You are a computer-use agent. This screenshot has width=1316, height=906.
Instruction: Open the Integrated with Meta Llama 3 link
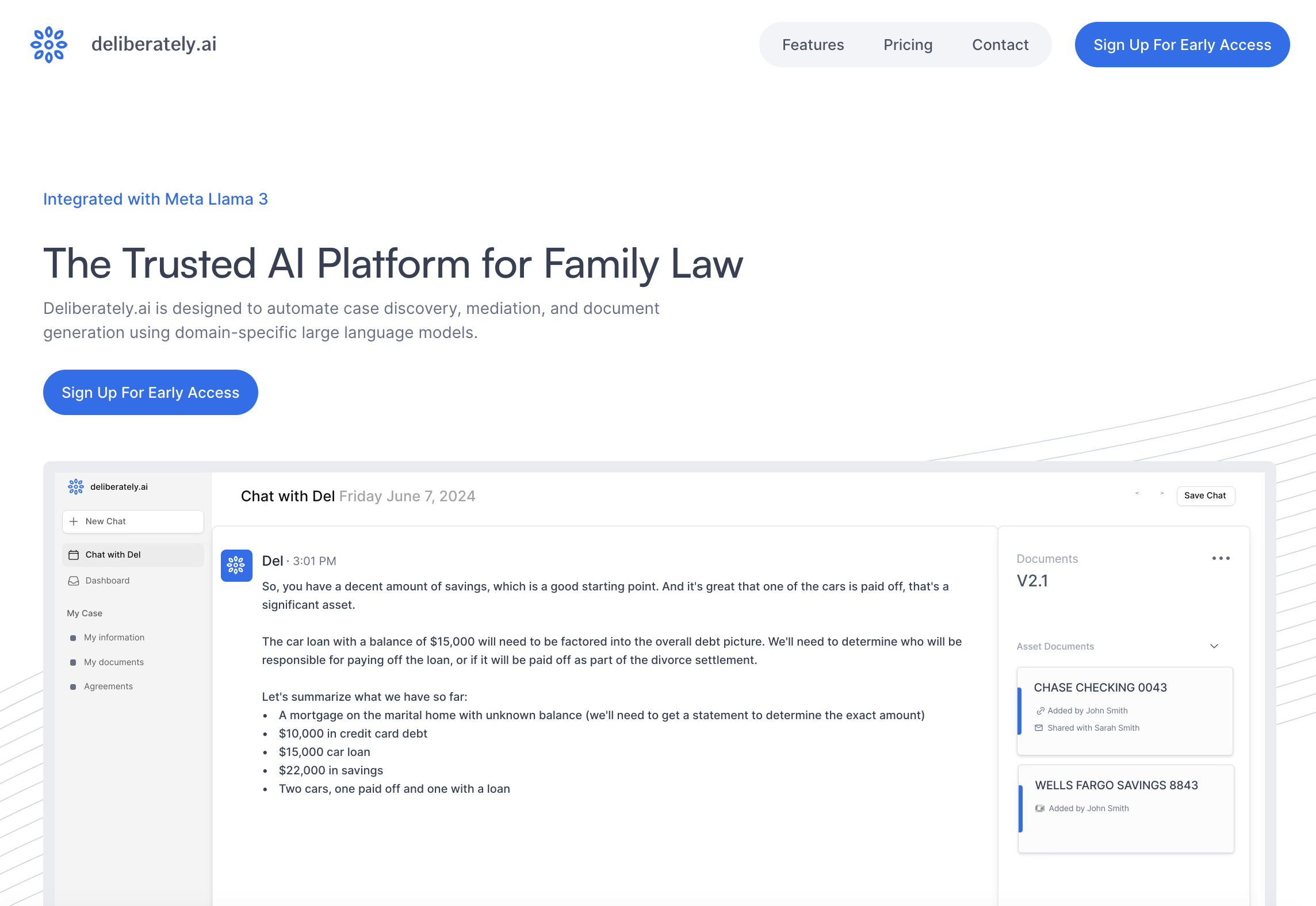[x=155, y=199]
